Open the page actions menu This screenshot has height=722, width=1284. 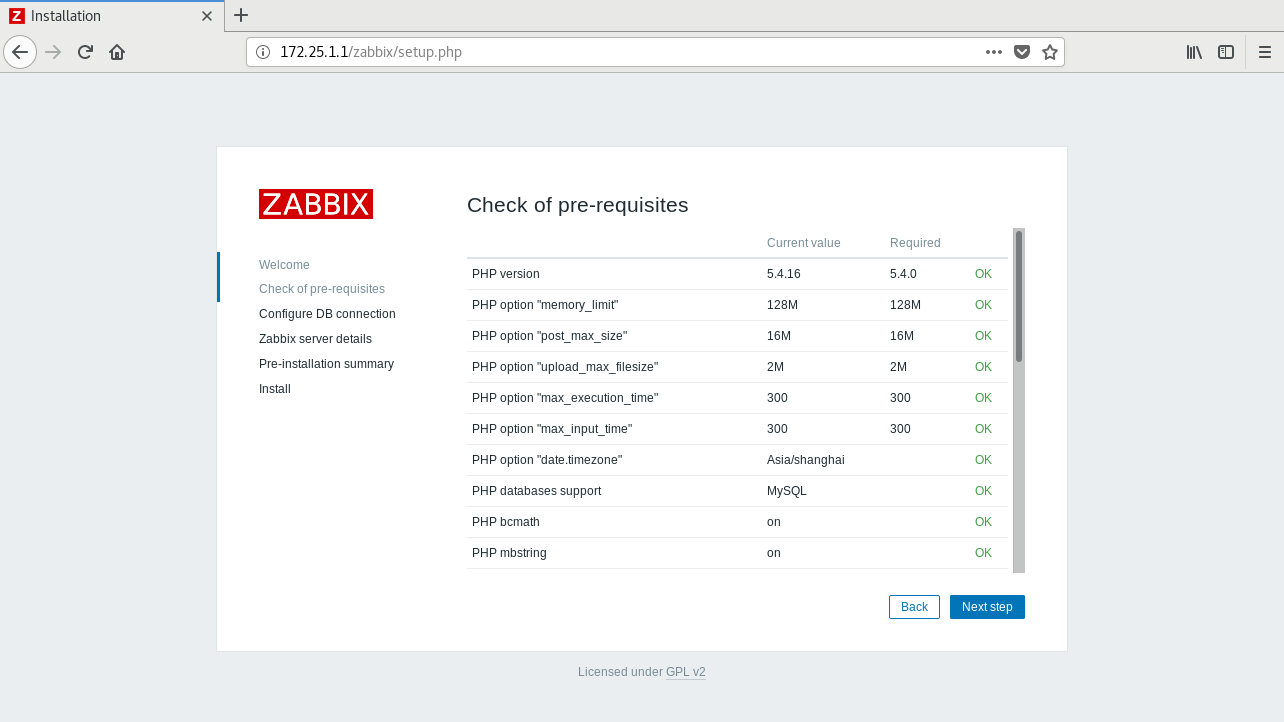click(993, 52)
